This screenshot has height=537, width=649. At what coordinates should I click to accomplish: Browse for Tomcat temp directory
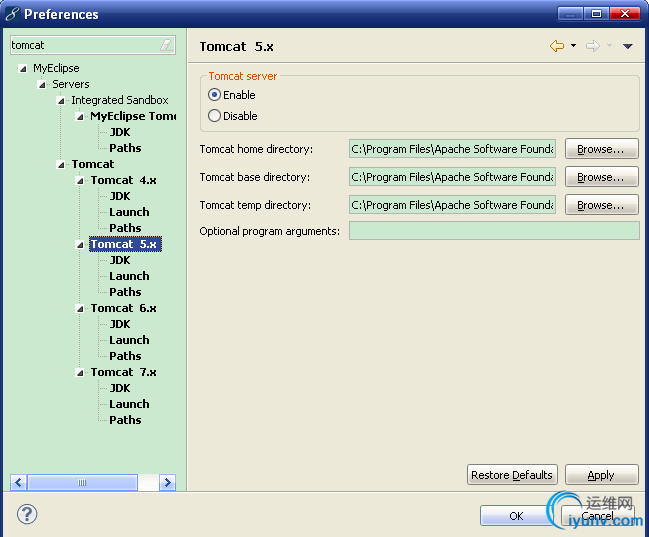click(x=601, y=205)
